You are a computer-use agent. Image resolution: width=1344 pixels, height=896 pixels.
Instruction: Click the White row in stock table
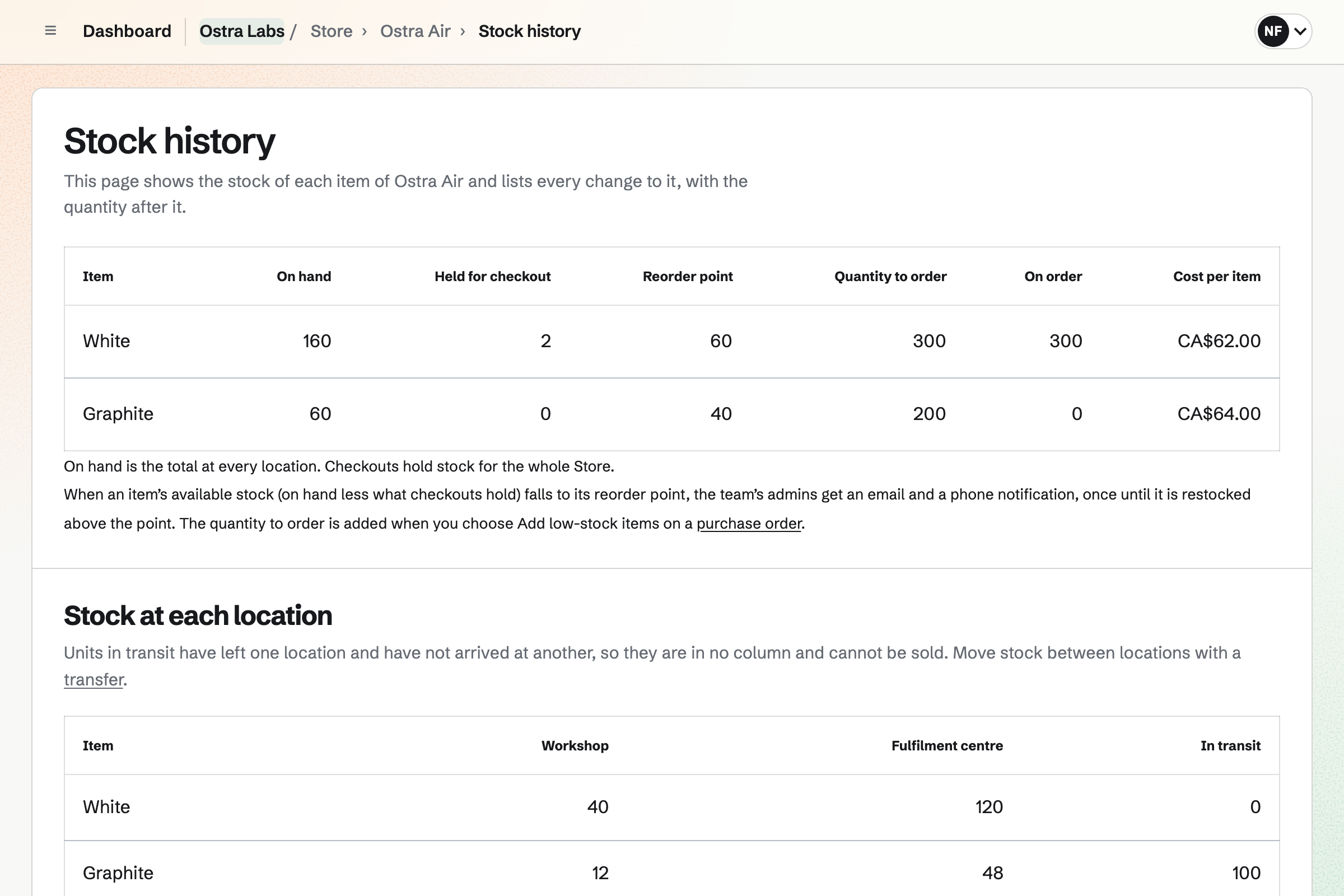point(672,341)
